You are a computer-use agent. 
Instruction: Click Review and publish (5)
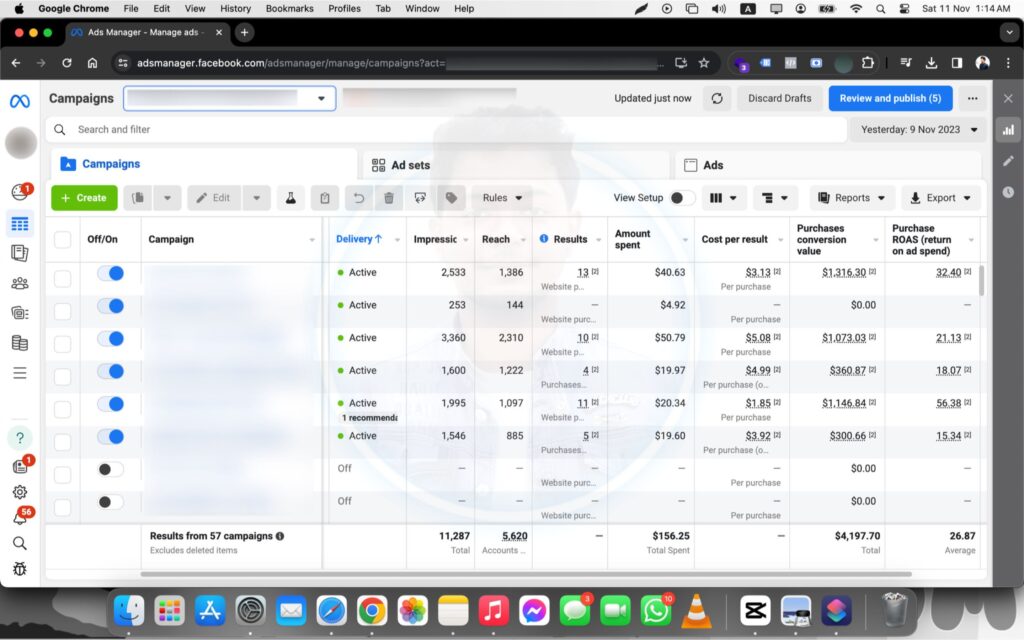click(890, 99)
